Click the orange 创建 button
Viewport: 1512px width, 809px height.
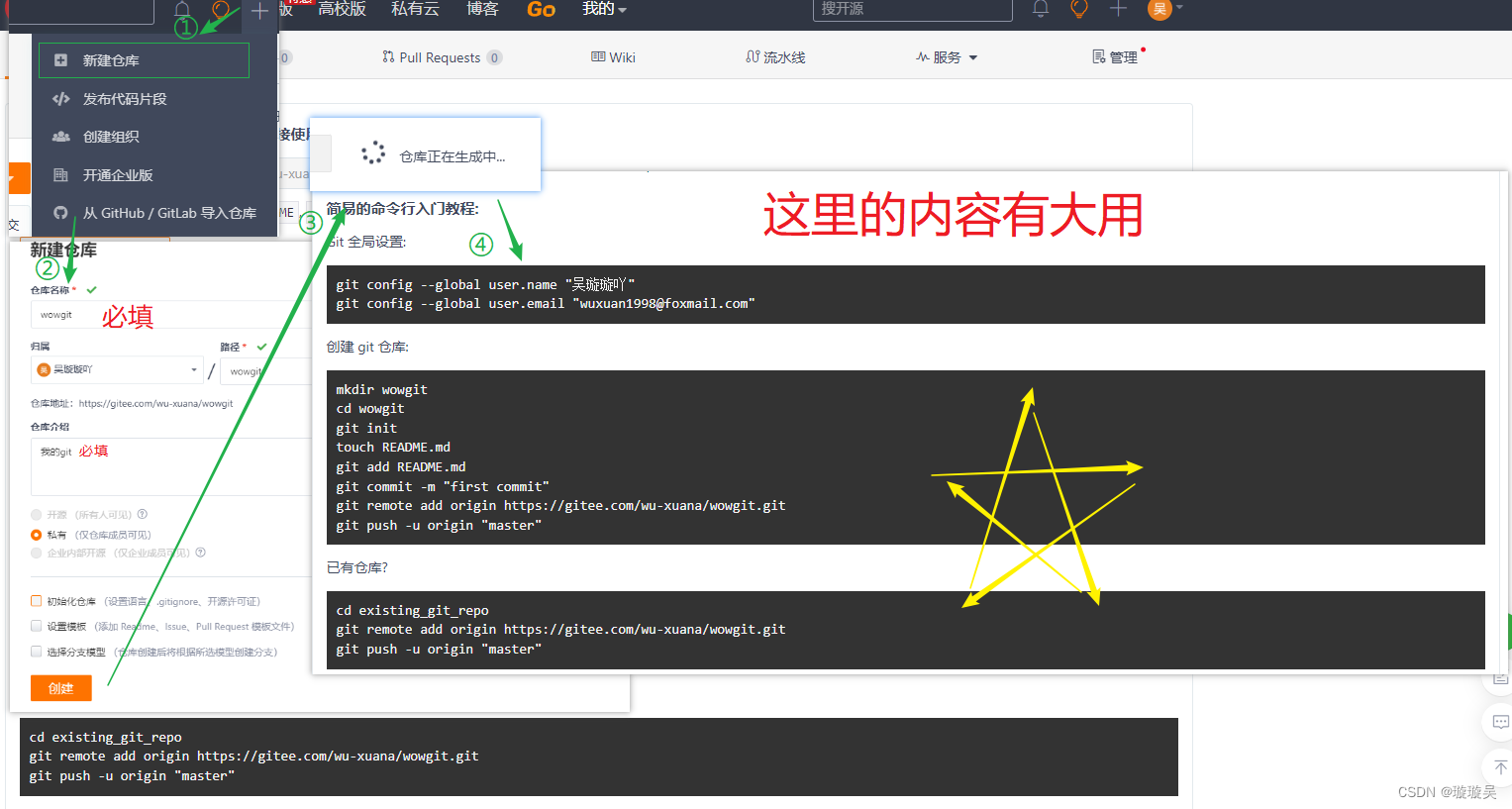coord(61,688)
